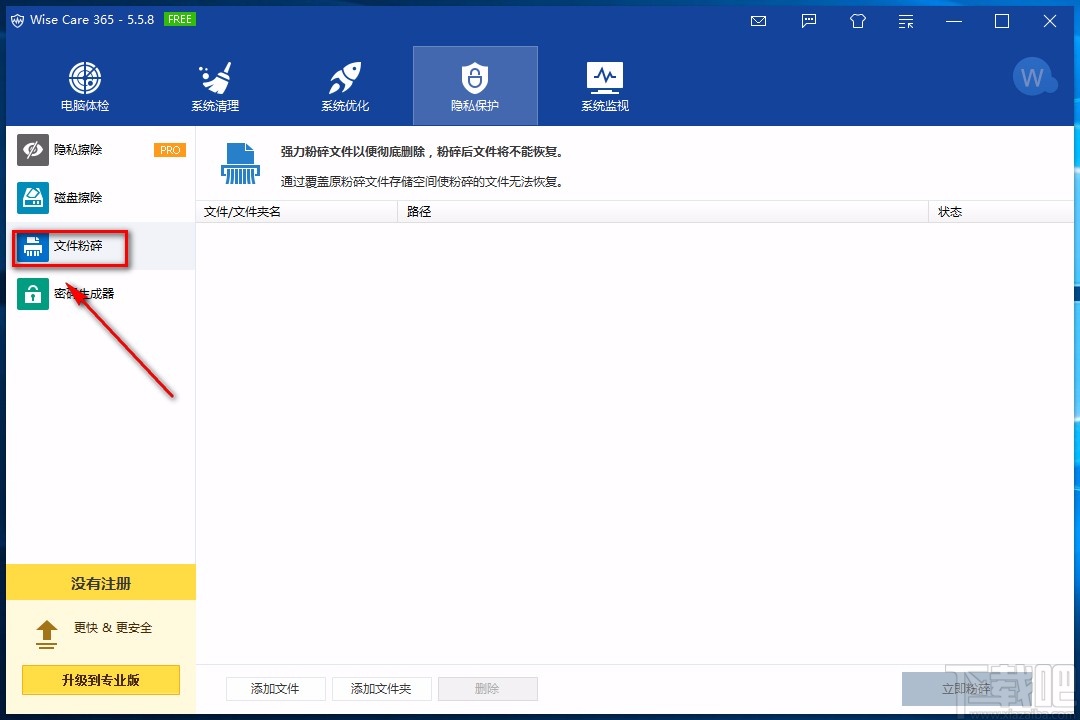Click the 添加文件夹 button
The width and height of the screenshot is (1080, 720).
[x=382, y=688]
